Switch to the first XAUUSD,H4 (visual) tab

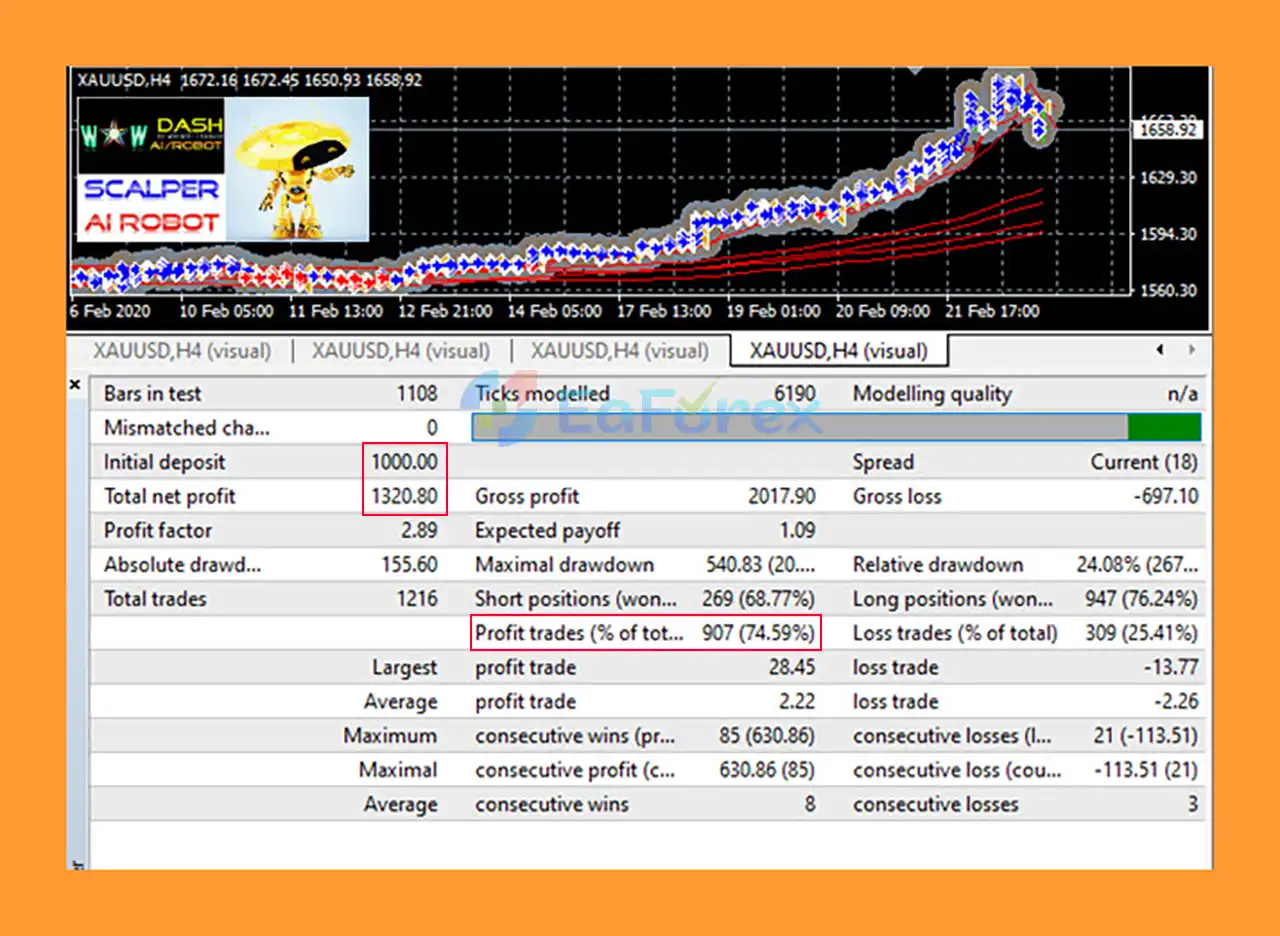click(x=181, y=351)
